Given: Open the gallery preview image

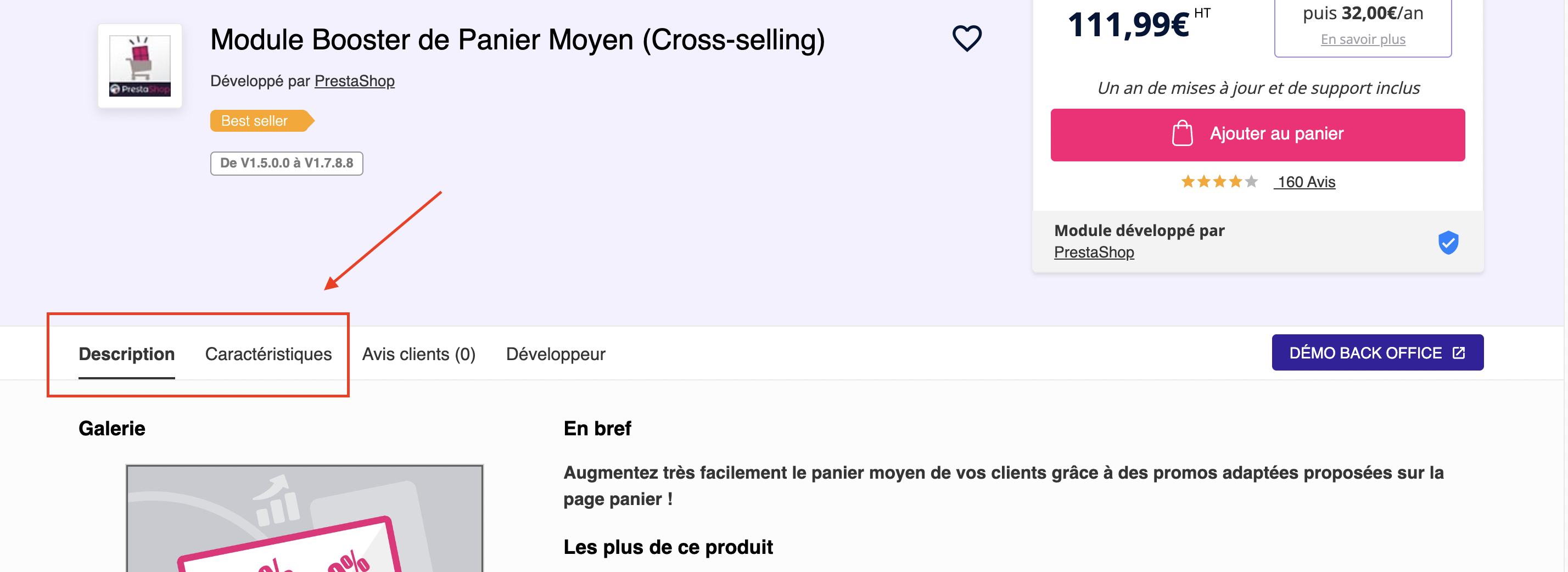Looking at the screenshot, I should [304, 518].
